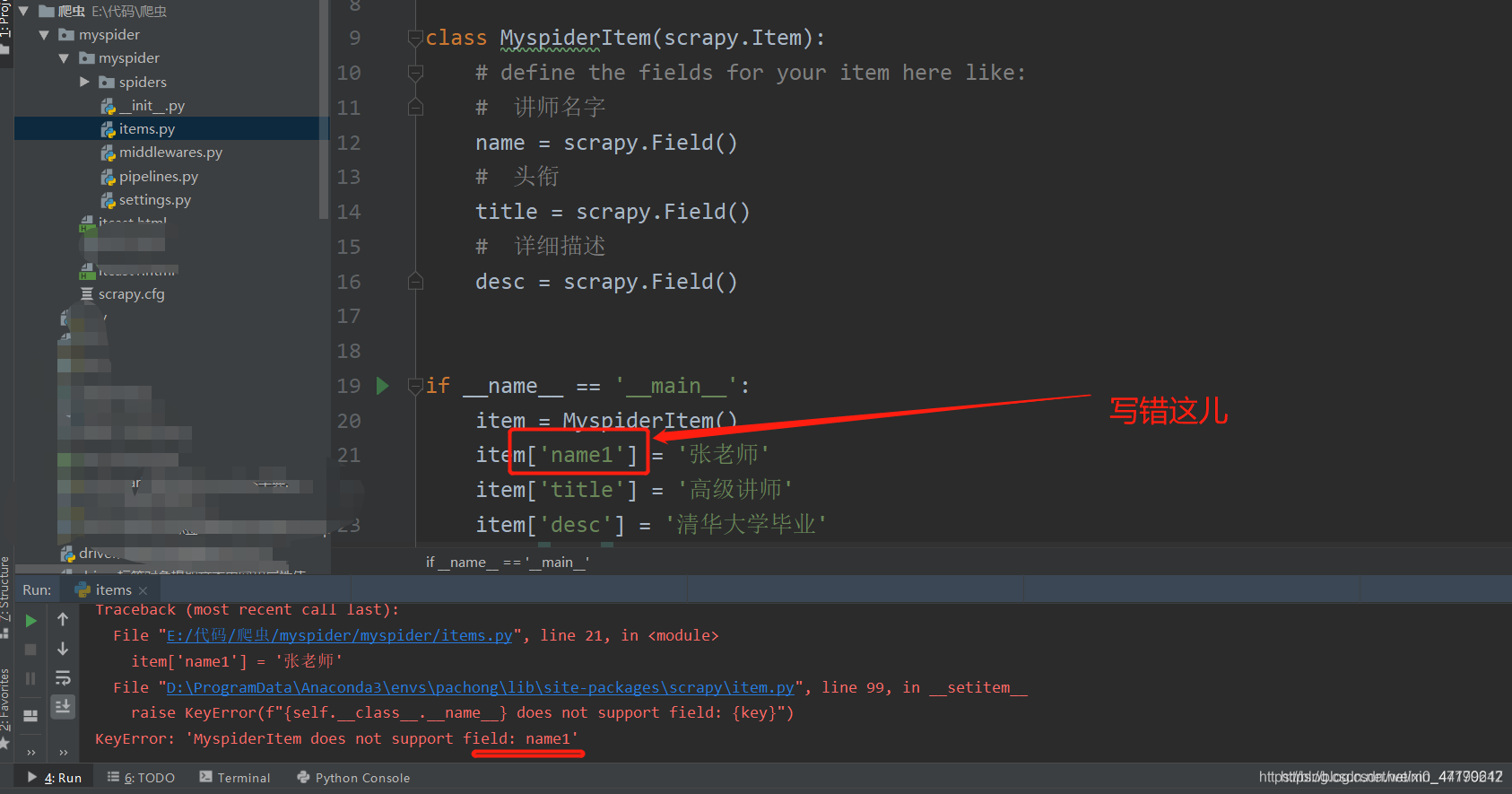Click line number 17 in the gutter
Image resolution: width=1512 pixels, height=794 pixels.
click(x=349, y=316)
